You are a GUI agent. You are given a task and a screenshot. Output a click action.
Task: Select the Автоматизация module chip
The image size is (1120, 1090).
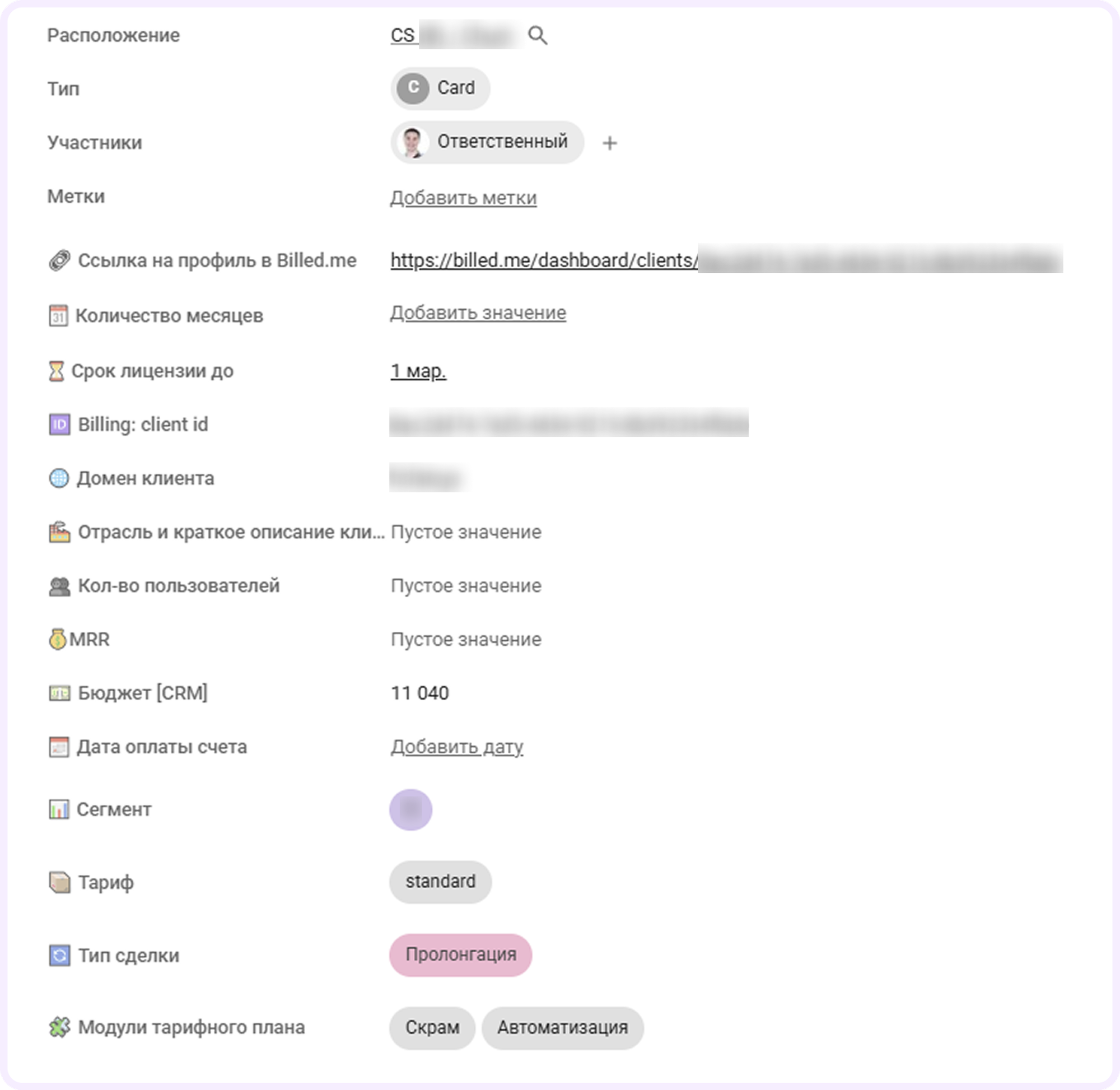(x=563, y=1028)
